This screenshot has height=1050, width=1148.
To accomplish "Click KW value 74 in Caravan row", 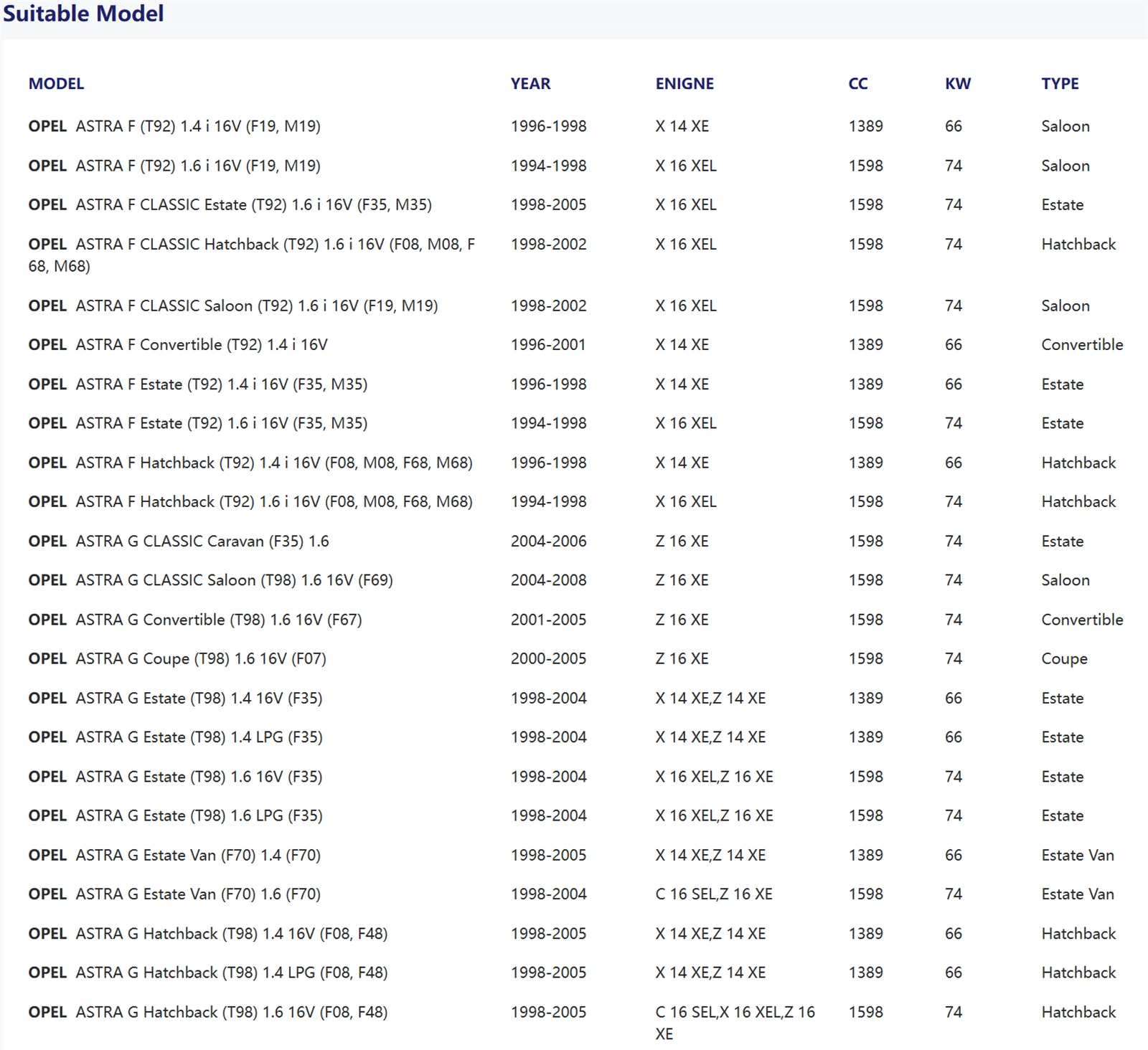I will coord(954,541).
